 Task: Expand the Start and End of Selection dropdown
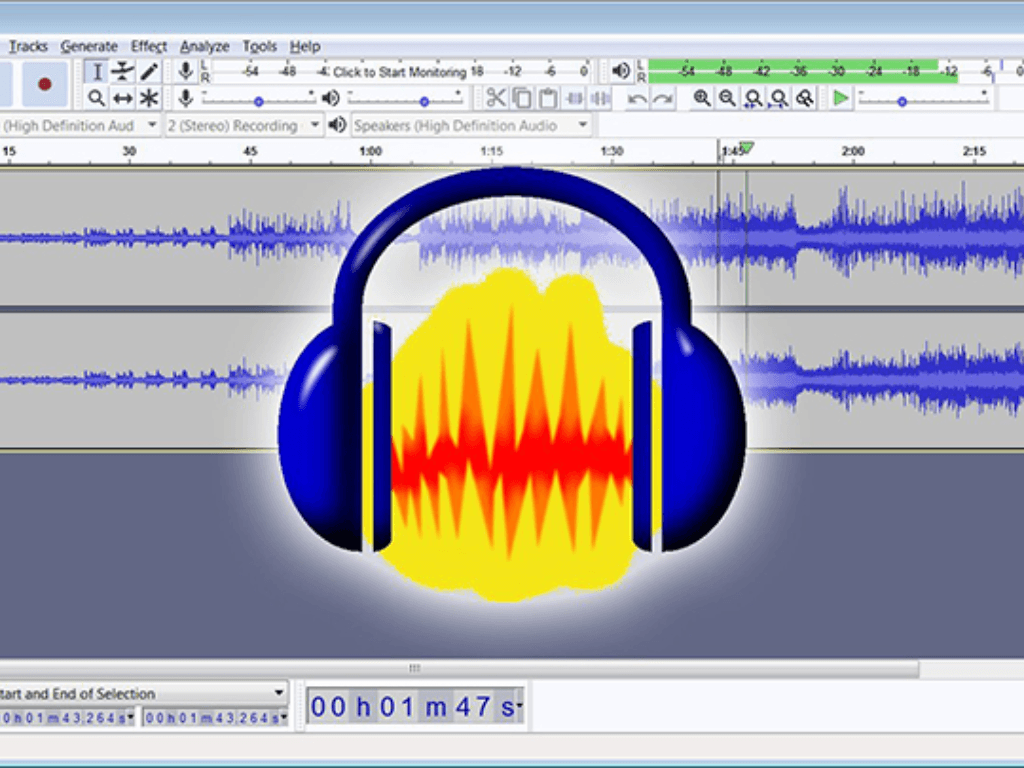pos(279,693)
